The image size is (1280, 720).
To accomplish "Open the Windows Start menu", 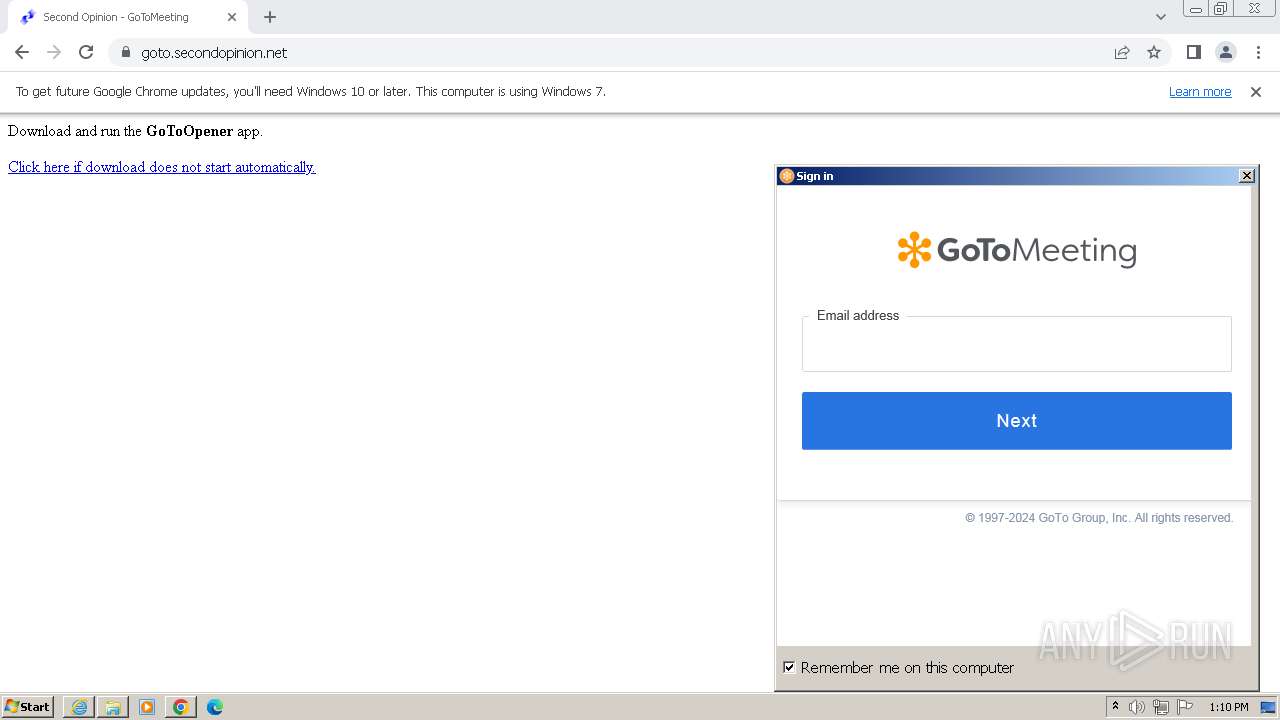I will 28,707.
